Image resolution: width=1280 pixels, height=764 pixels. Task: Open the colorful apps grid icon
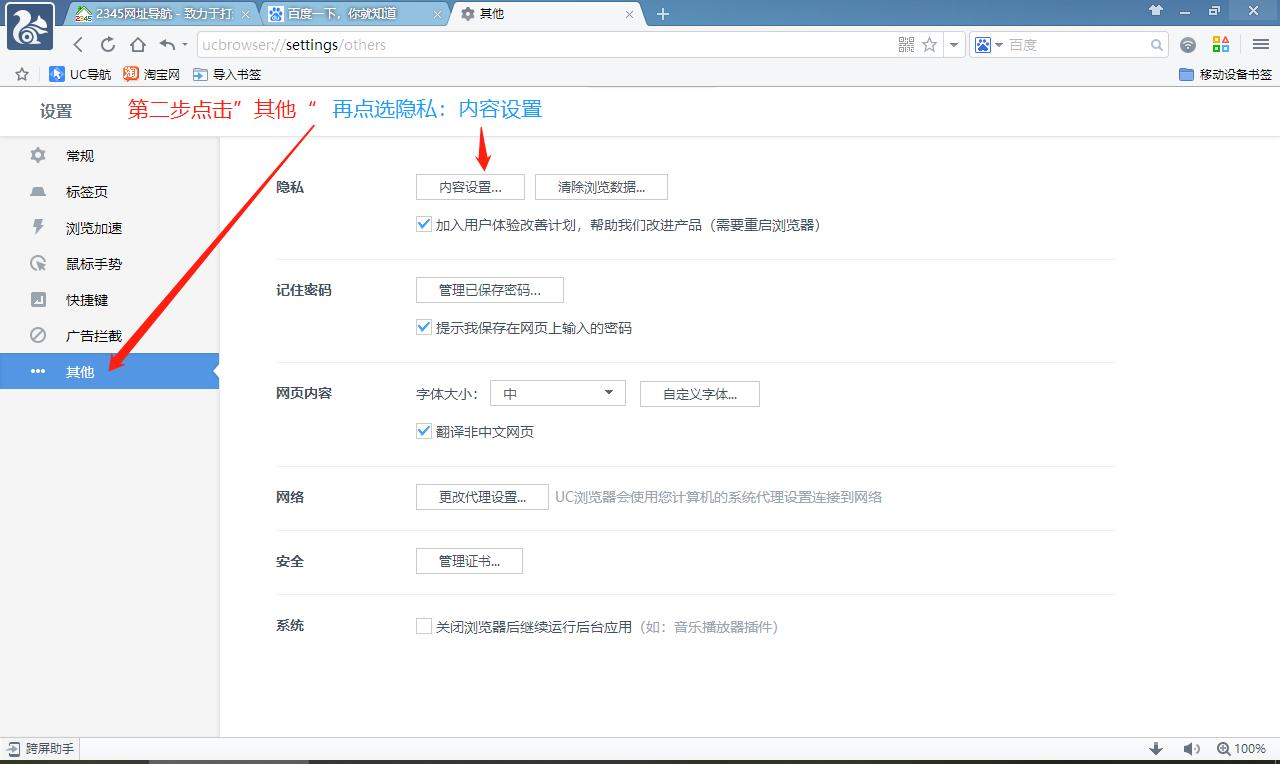click(x=1220, y=44)
